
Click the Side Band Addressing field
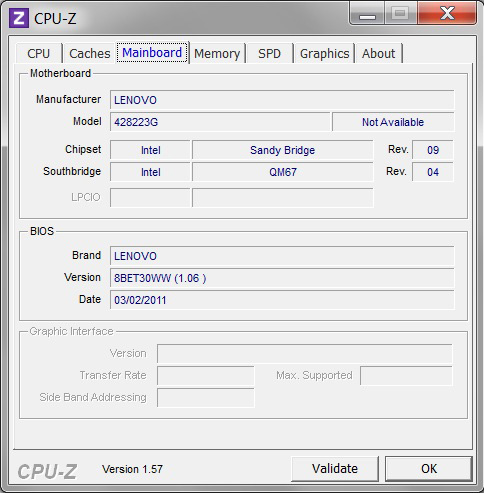coord(206,397)
